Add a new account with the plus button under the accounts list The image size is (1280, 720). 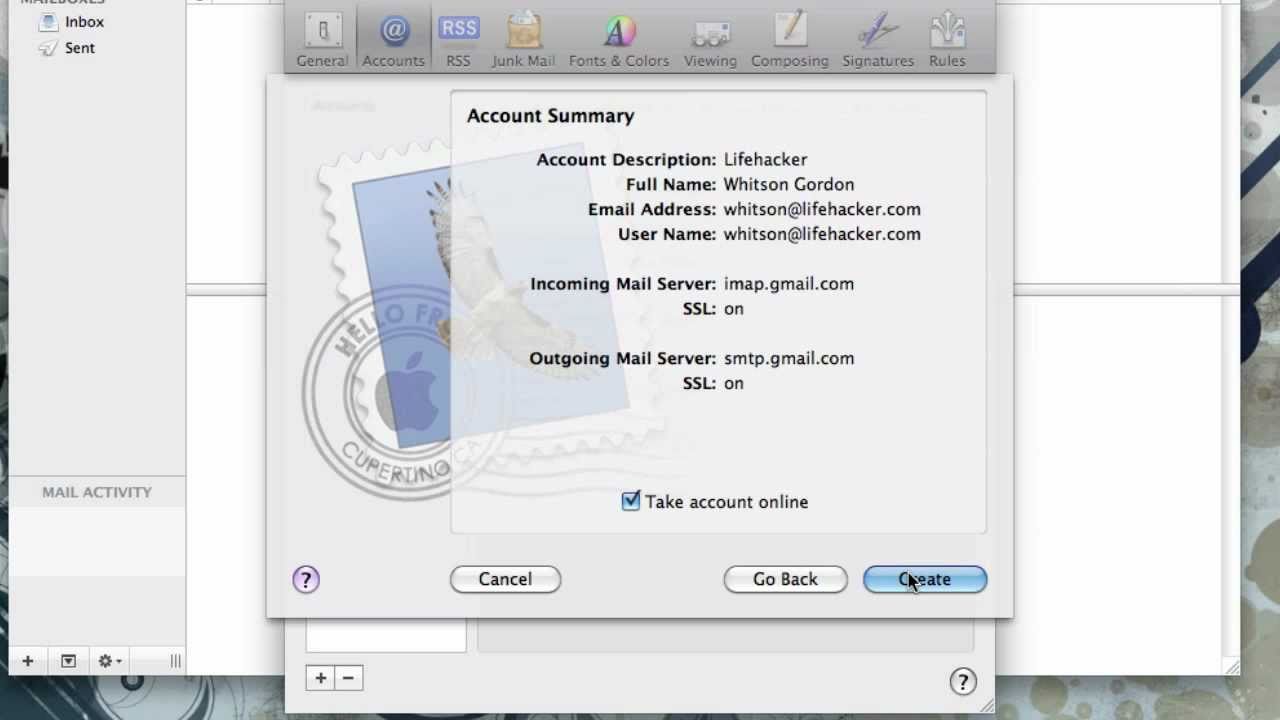click(321, 678)
